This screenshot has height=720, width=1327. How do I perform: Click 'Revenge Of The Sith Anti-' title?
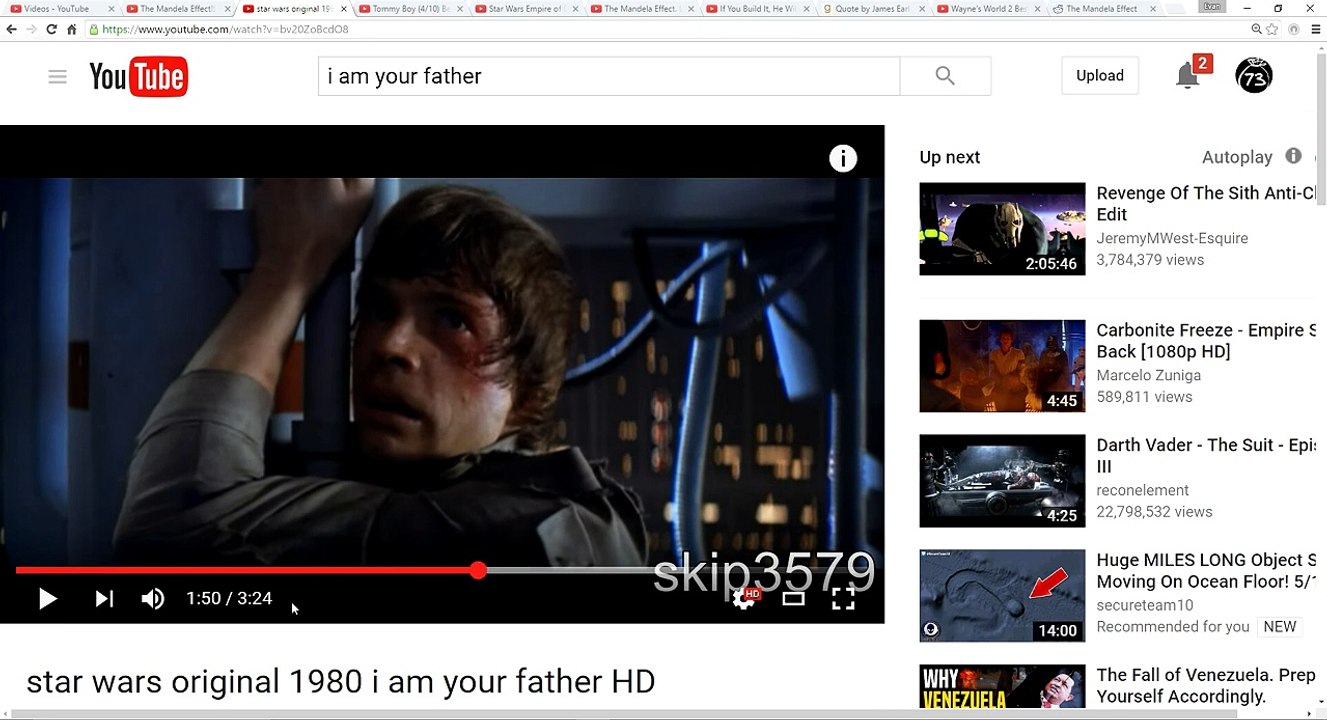[x=1206, y=204]
